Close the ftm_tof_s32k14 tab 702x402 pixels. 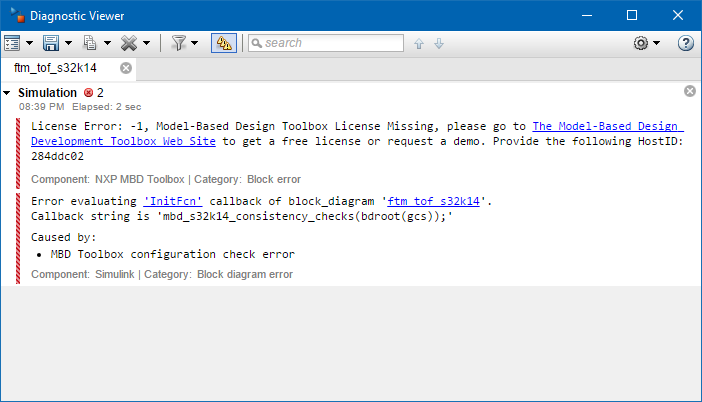126,68
